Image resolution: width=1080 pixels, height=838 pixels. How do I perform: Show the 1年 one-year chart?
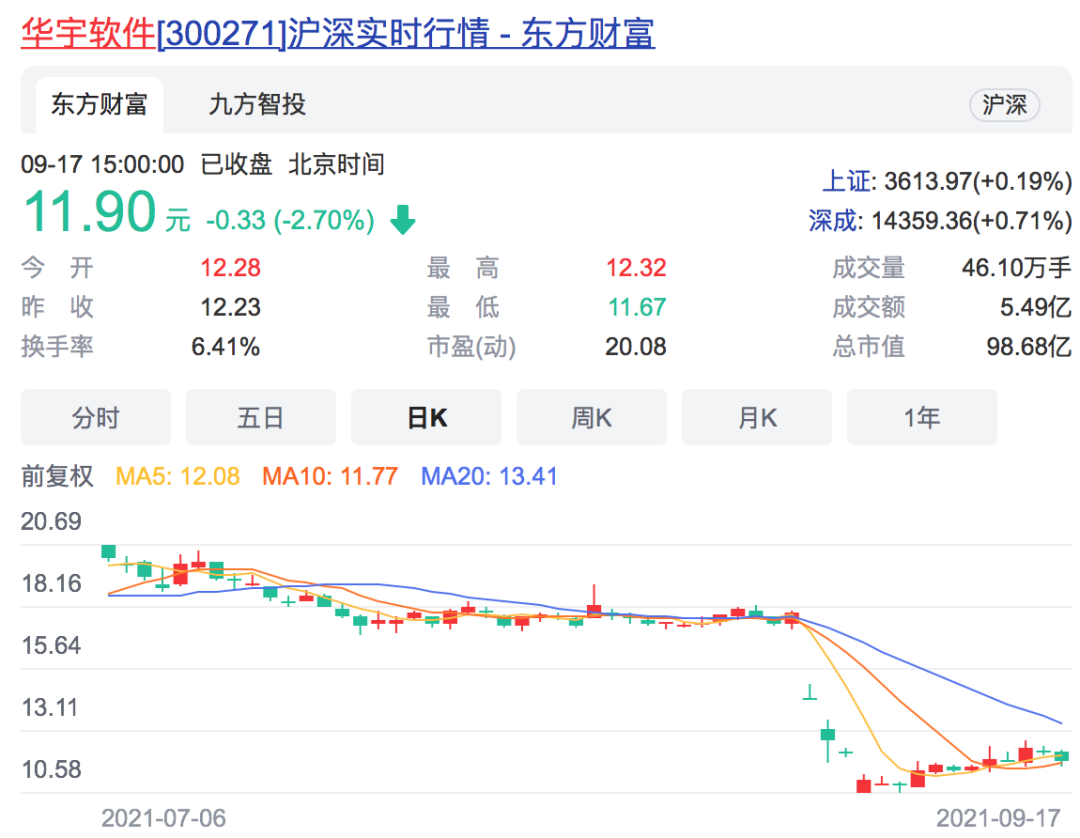pyautogui.click(x=921, y=417)
